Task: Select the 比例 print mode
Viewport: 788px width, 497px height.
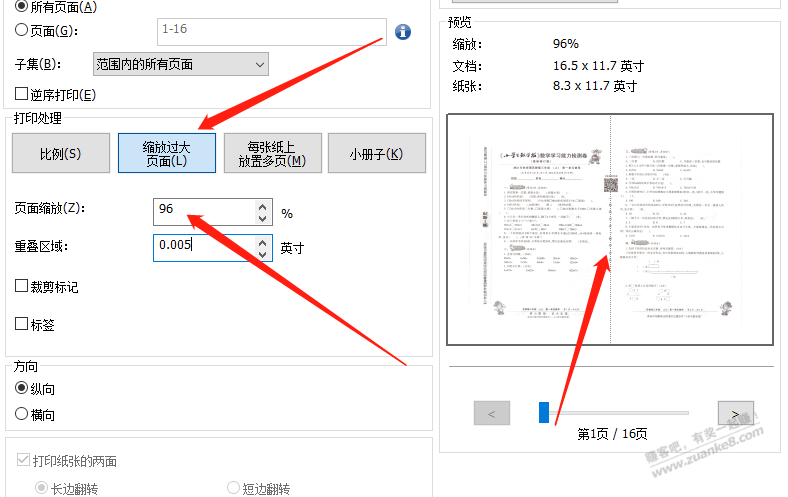Action: (x=60, y=154)
